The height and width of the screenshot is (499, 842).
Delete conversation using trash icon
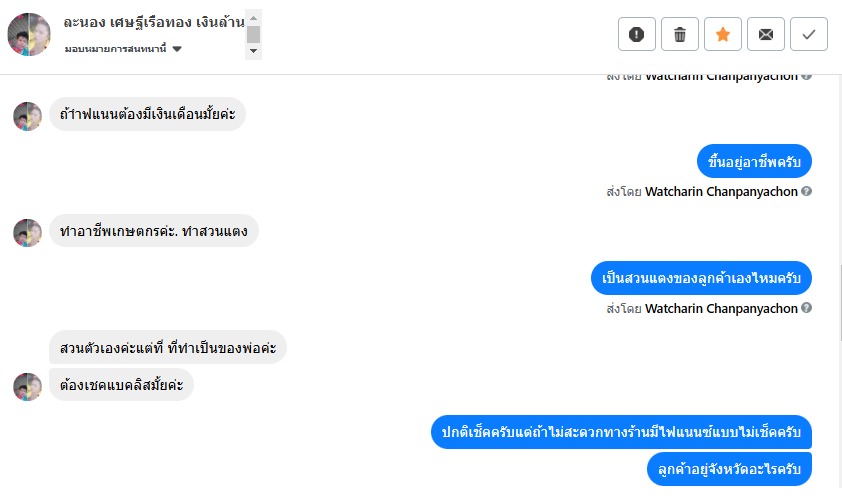click(680, 34)
